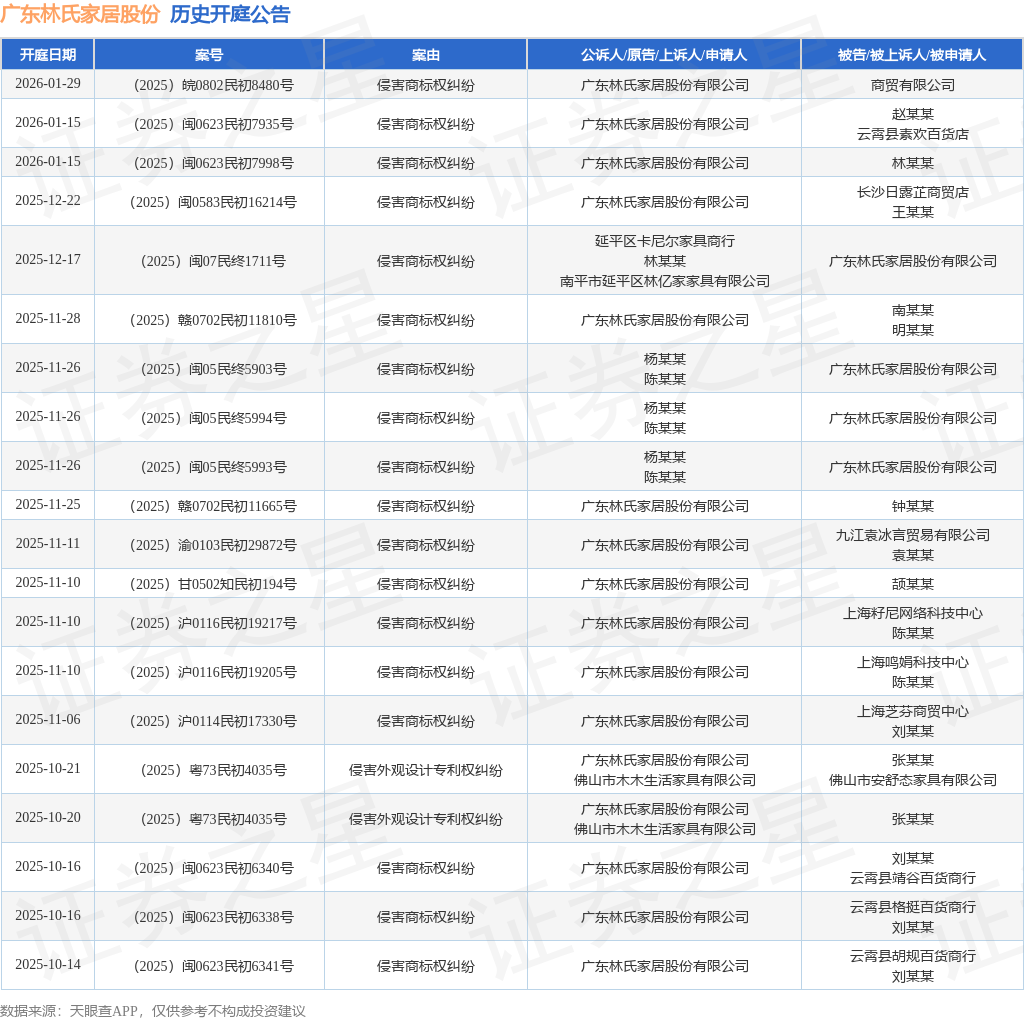
Task: Select case number (2025)沪0116民初19217号
Action: click(213, 623)
